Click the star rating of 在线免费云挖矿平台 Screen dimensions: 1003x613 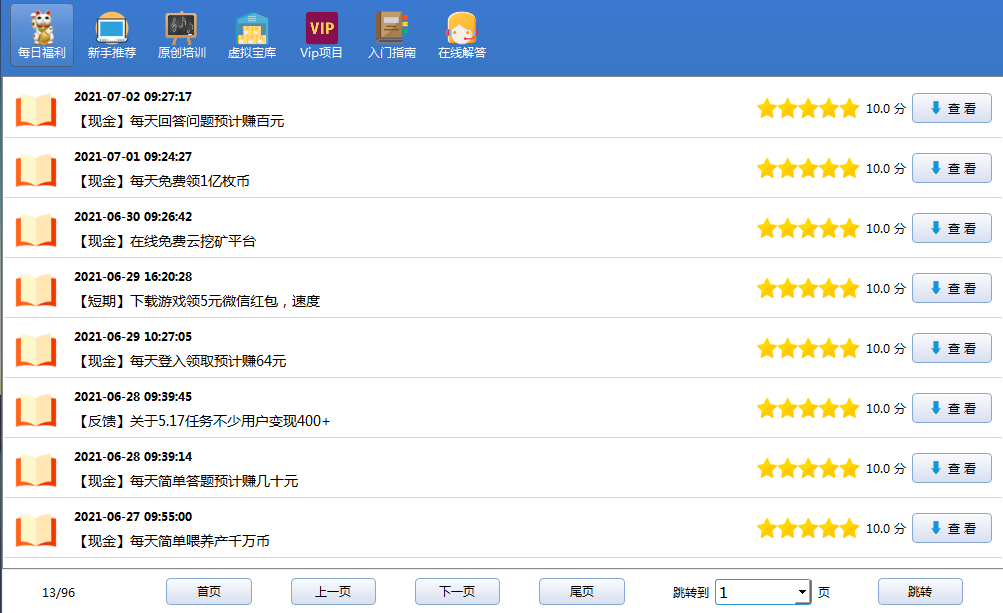pyautogui.click(x=807, y=228)
